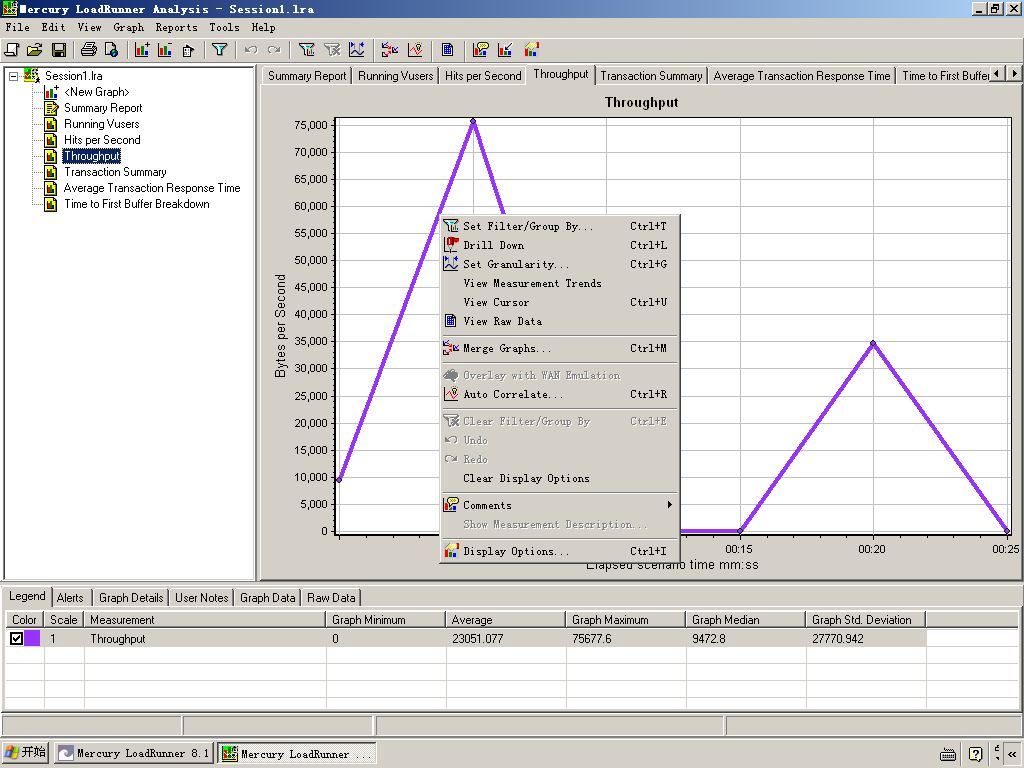Click the Measurement column header
This screenshot has width=1024, height=768.
(x=205, y=620)
